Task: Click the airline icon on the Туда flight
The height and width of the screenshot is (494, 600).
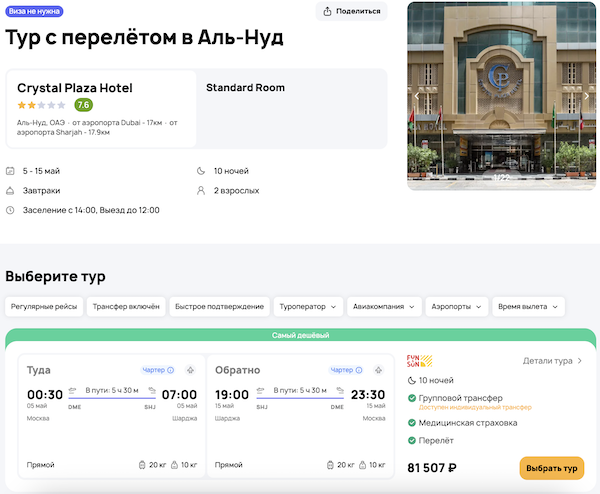Action: click(189, 370)
